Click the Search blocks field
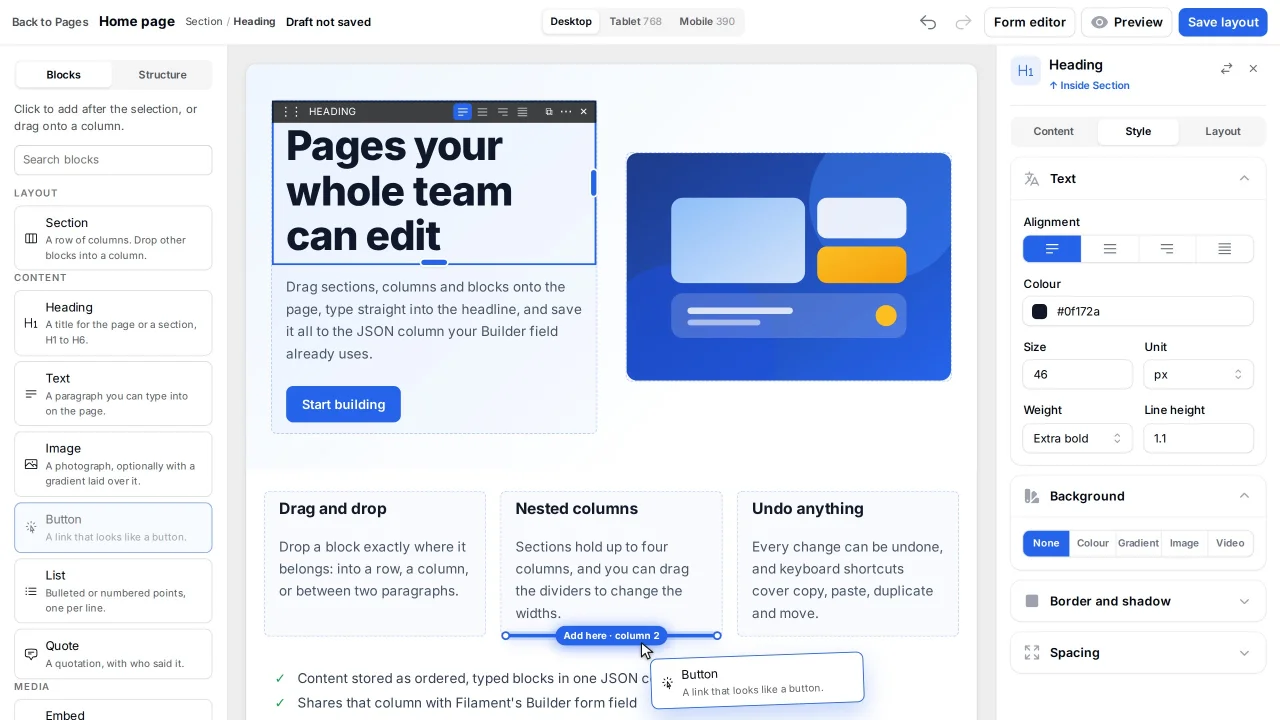The height and width of the screenshot is (720, 1280). 113,160
